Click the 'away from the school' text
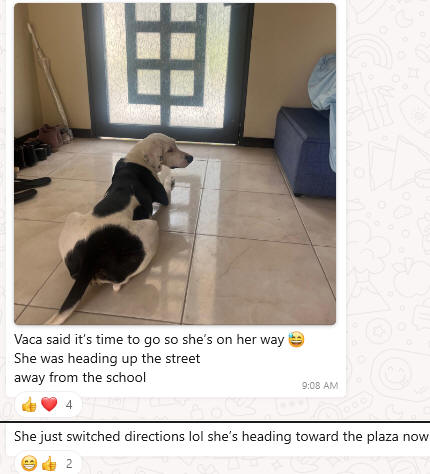Viewport: 430px width, 474px height. [x=80, y=378]
